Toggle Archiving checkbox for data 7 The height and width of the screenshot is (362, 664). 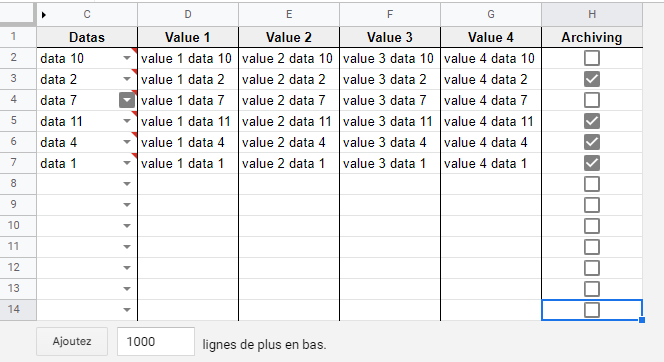pos(592,100)
